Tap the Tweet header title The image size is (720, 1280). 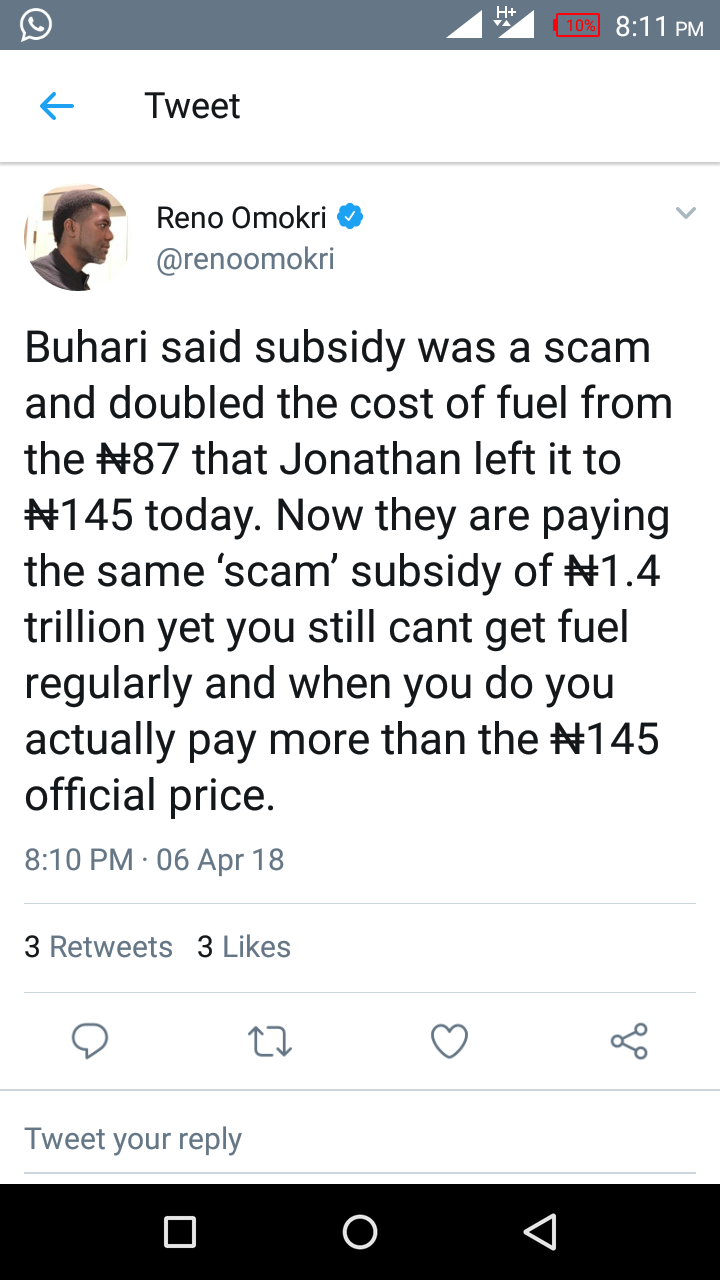192,106
